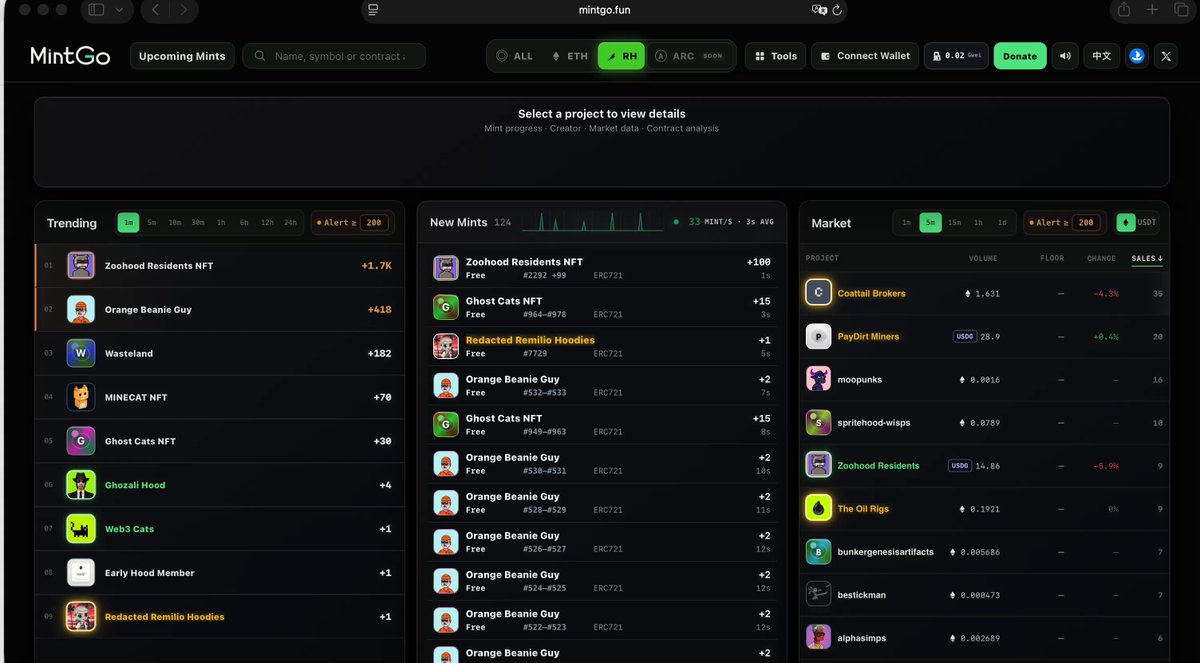Select the ALL chain filter
The image size is (1200, 663).
515,56
